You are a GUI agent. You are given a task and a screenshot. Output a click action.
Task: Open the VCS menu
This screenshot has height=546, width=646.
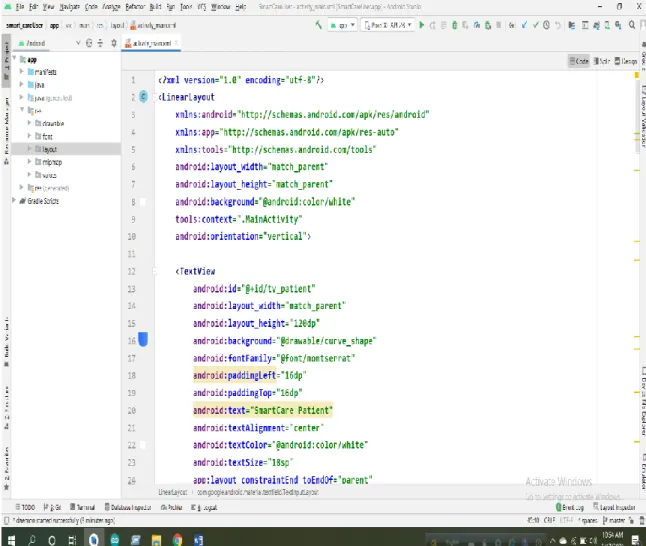click(201, 7)
